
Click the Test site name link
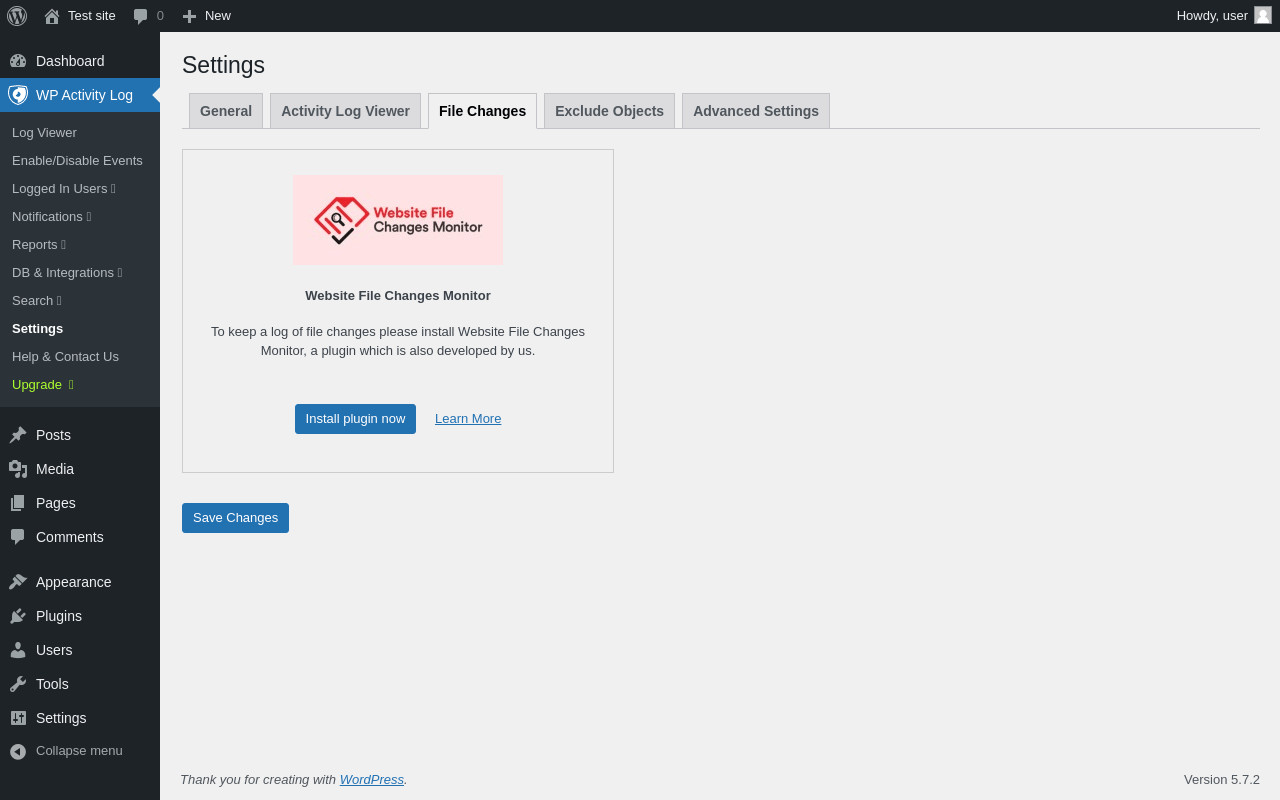click(x=92, y=16)
